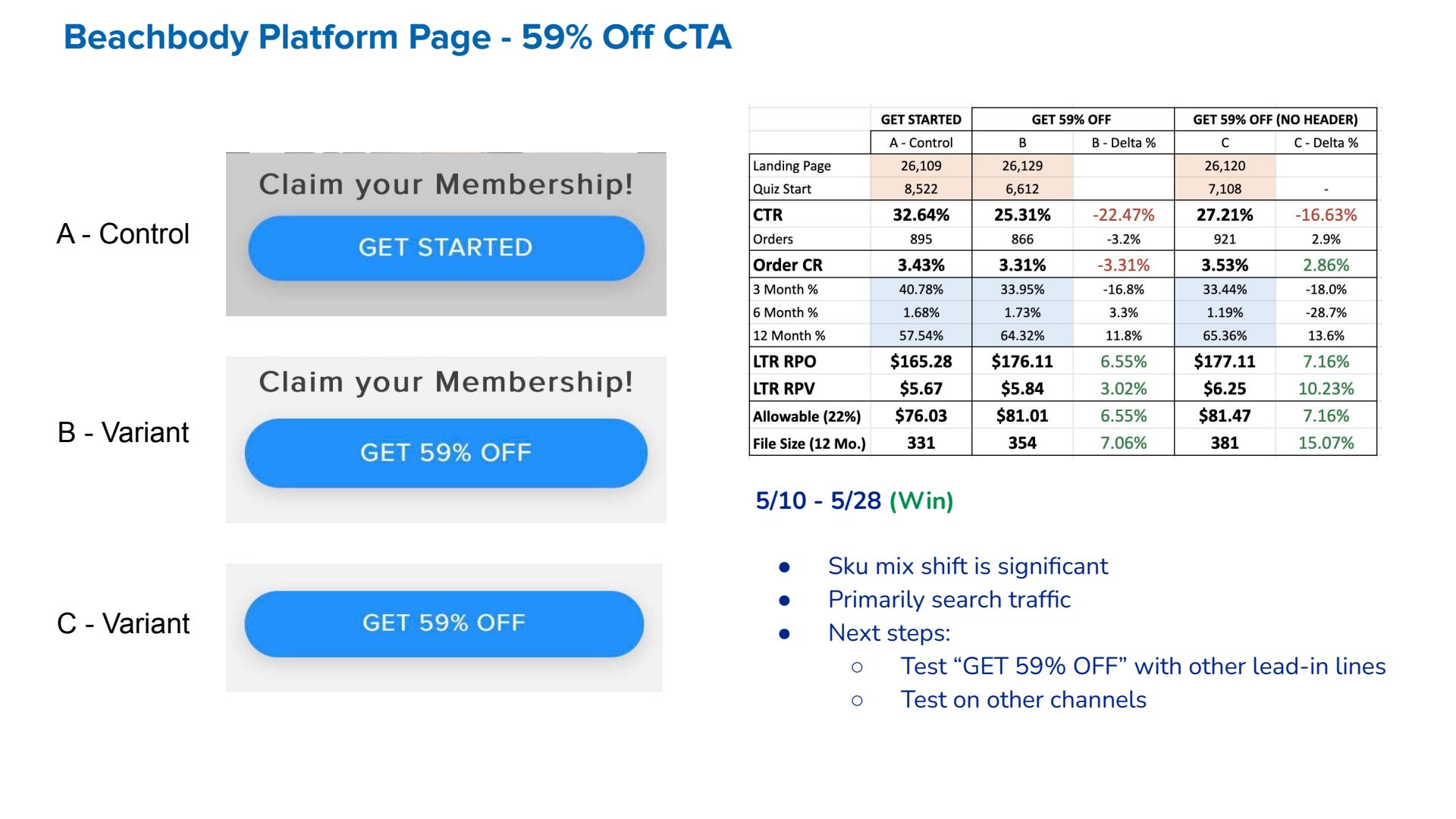This screenshot has height=819, width=1456.
Task: Click the GET 59% OFF button without header
Action: 444,623
